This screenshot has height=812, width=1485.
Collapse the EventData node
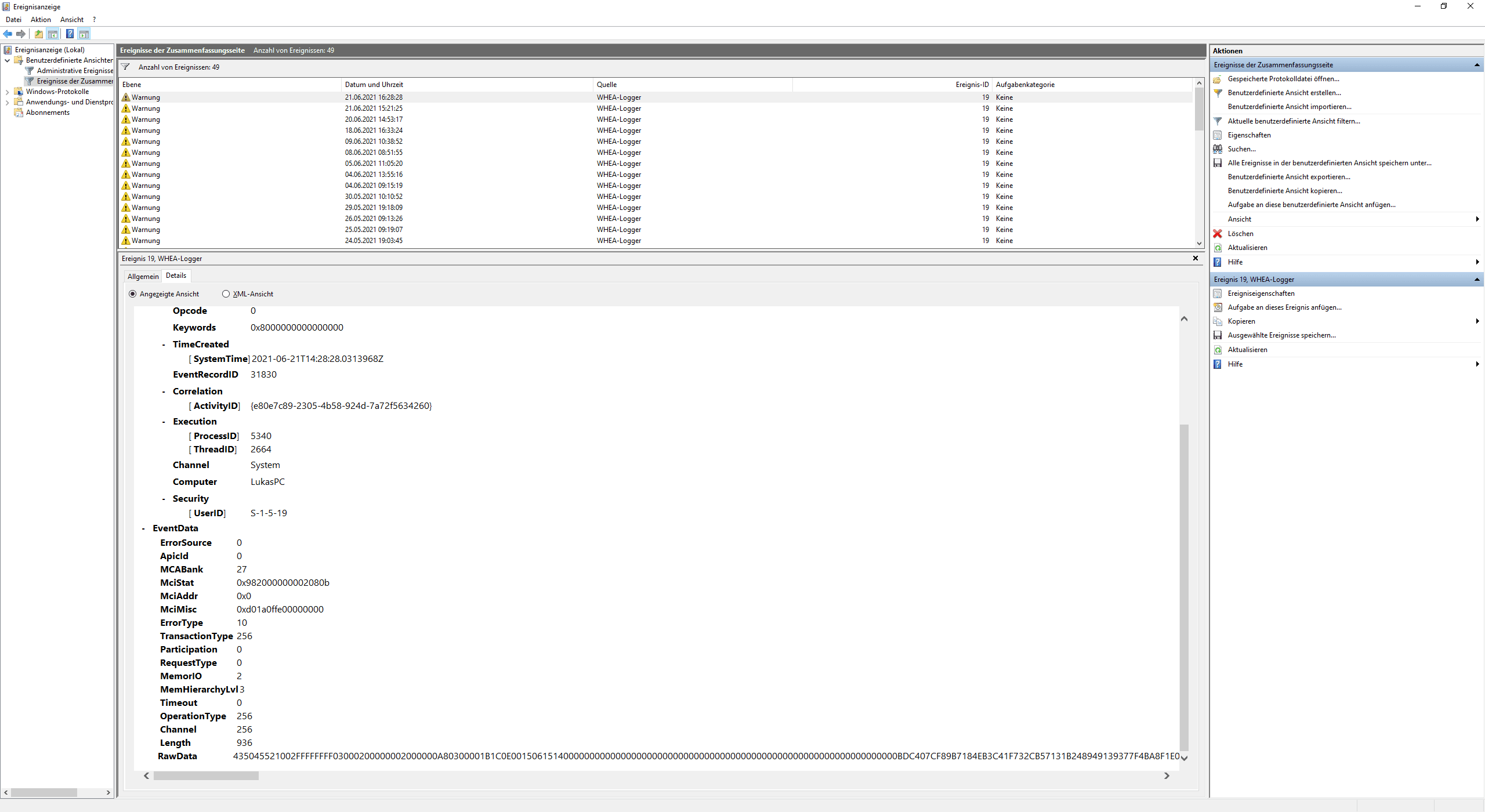coord(143,528)
